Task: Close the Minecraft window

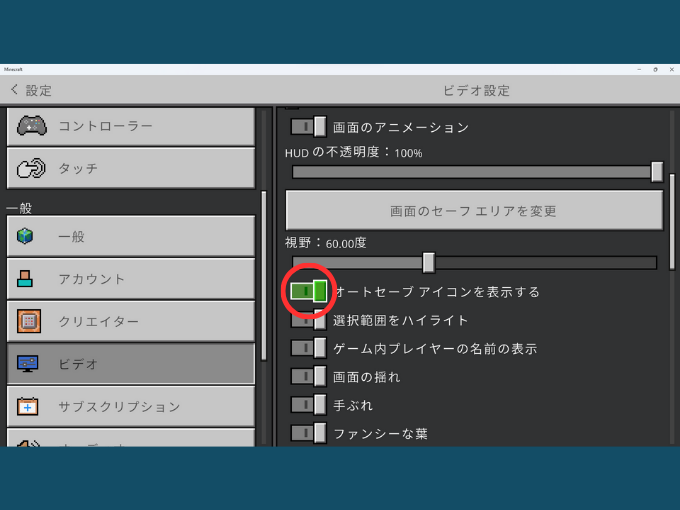Action: pos(671,69)
